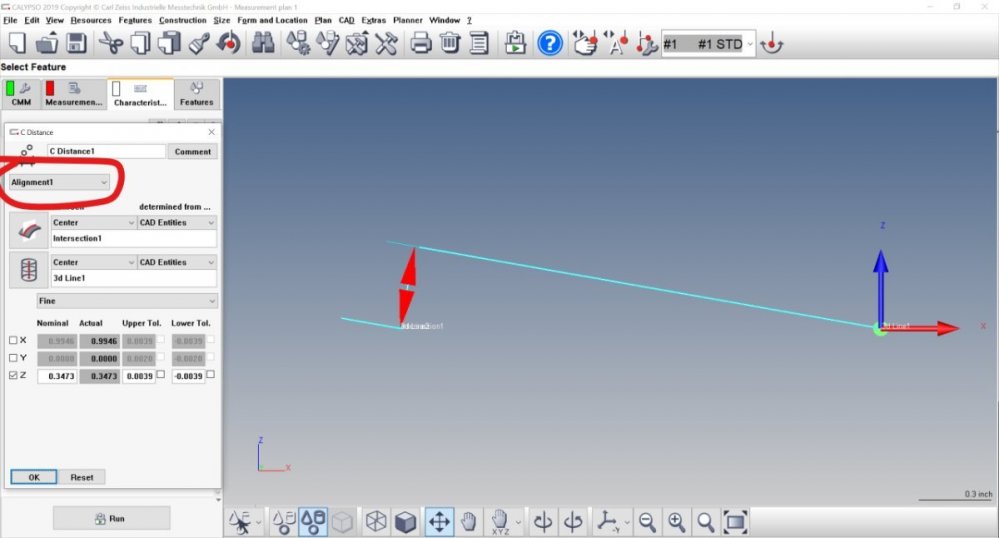
Task: Switch to the Measurement tab
Action: pyautogui.click(x=73, y=94)
